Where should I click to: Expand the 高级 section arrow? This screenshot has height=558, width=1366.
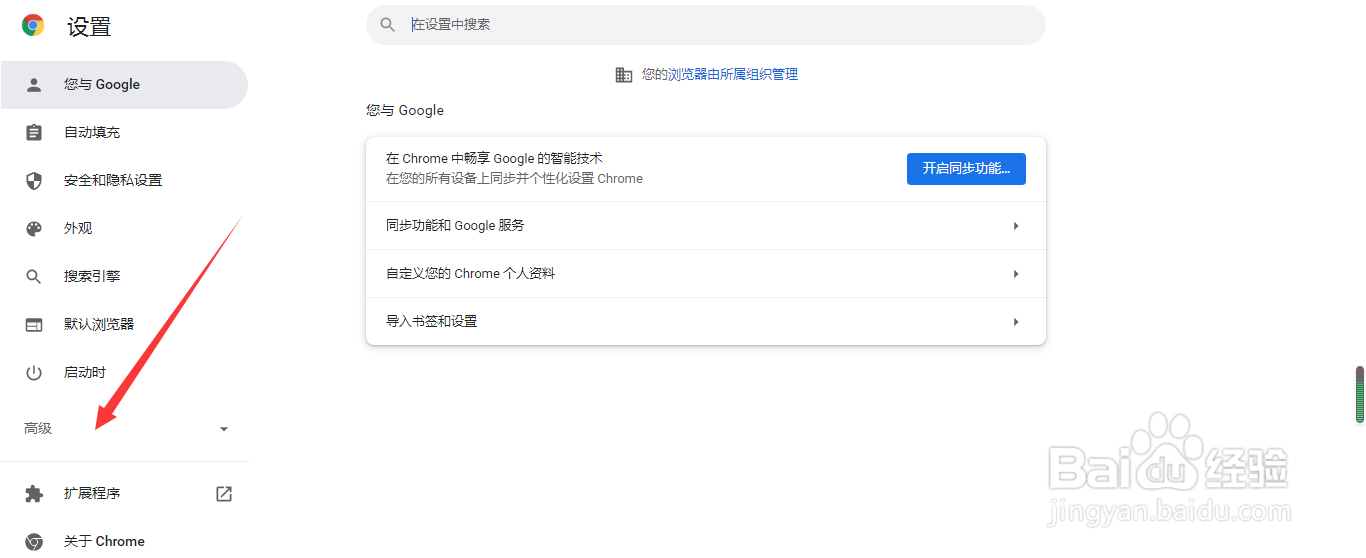(224, 429)
